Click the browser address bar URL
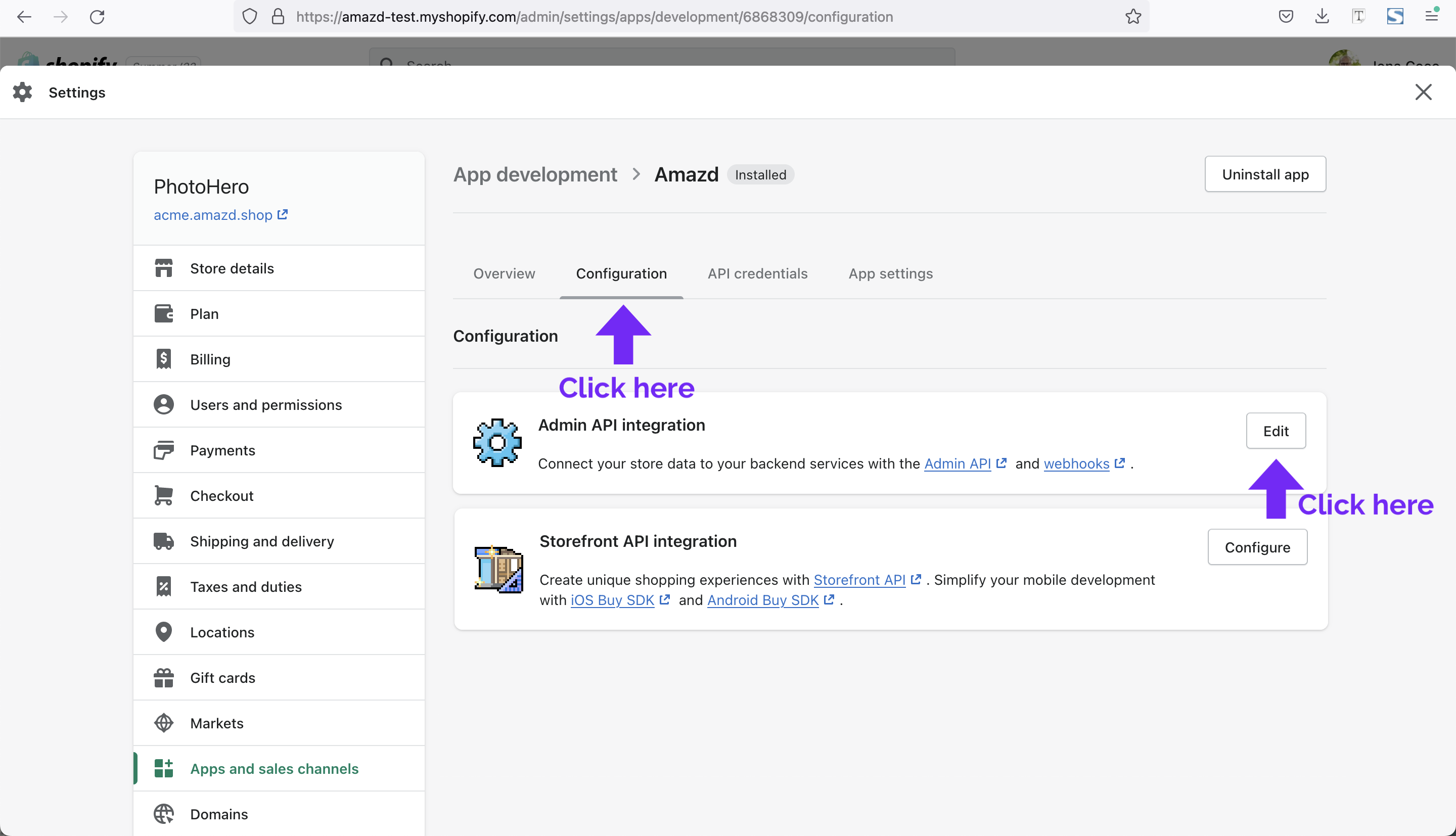Viewport: 1456px width, 836px height. coord(594,17)
